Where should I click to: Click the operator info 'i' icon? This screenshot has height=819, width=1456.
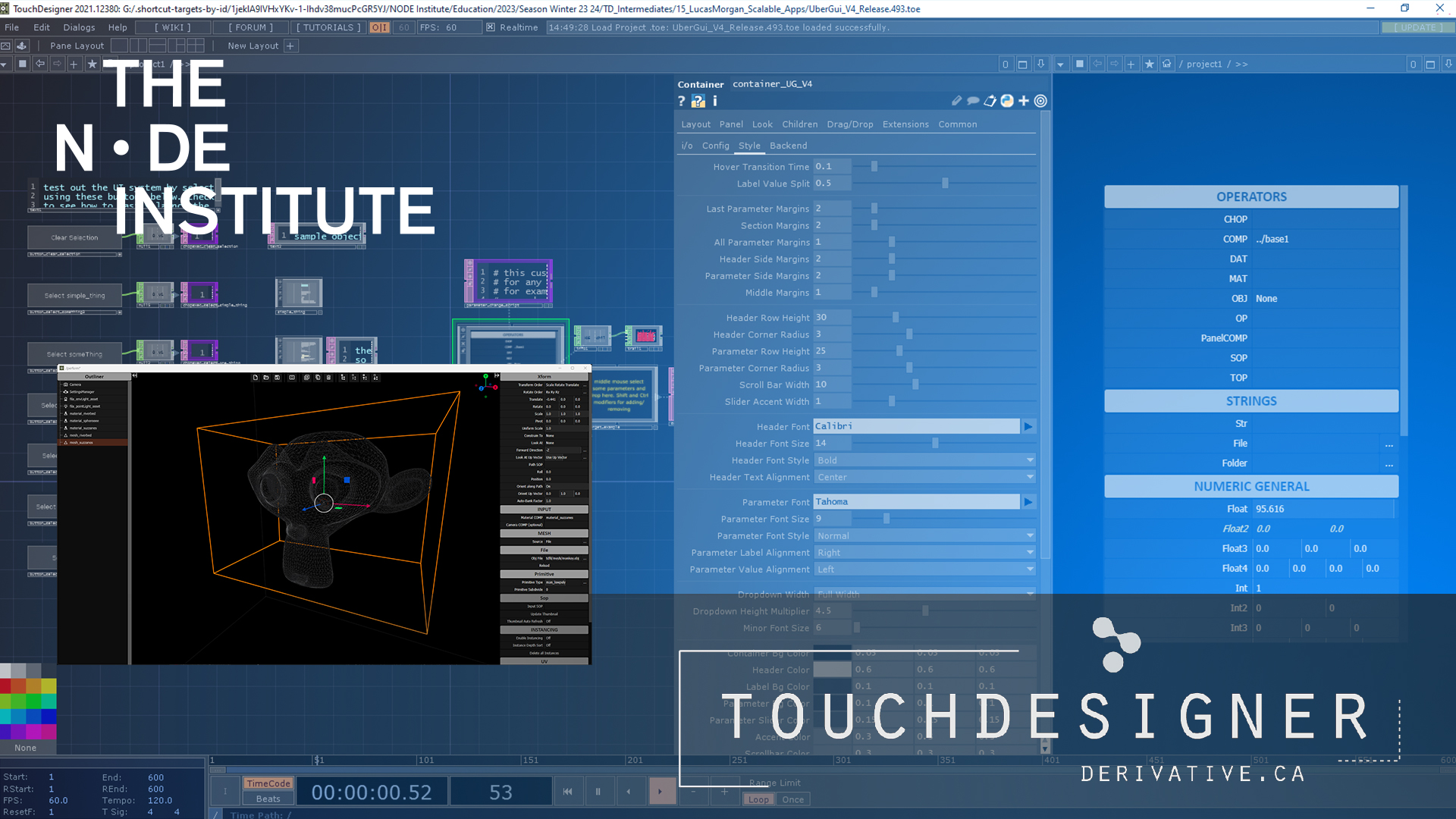[x=714, y=101]
